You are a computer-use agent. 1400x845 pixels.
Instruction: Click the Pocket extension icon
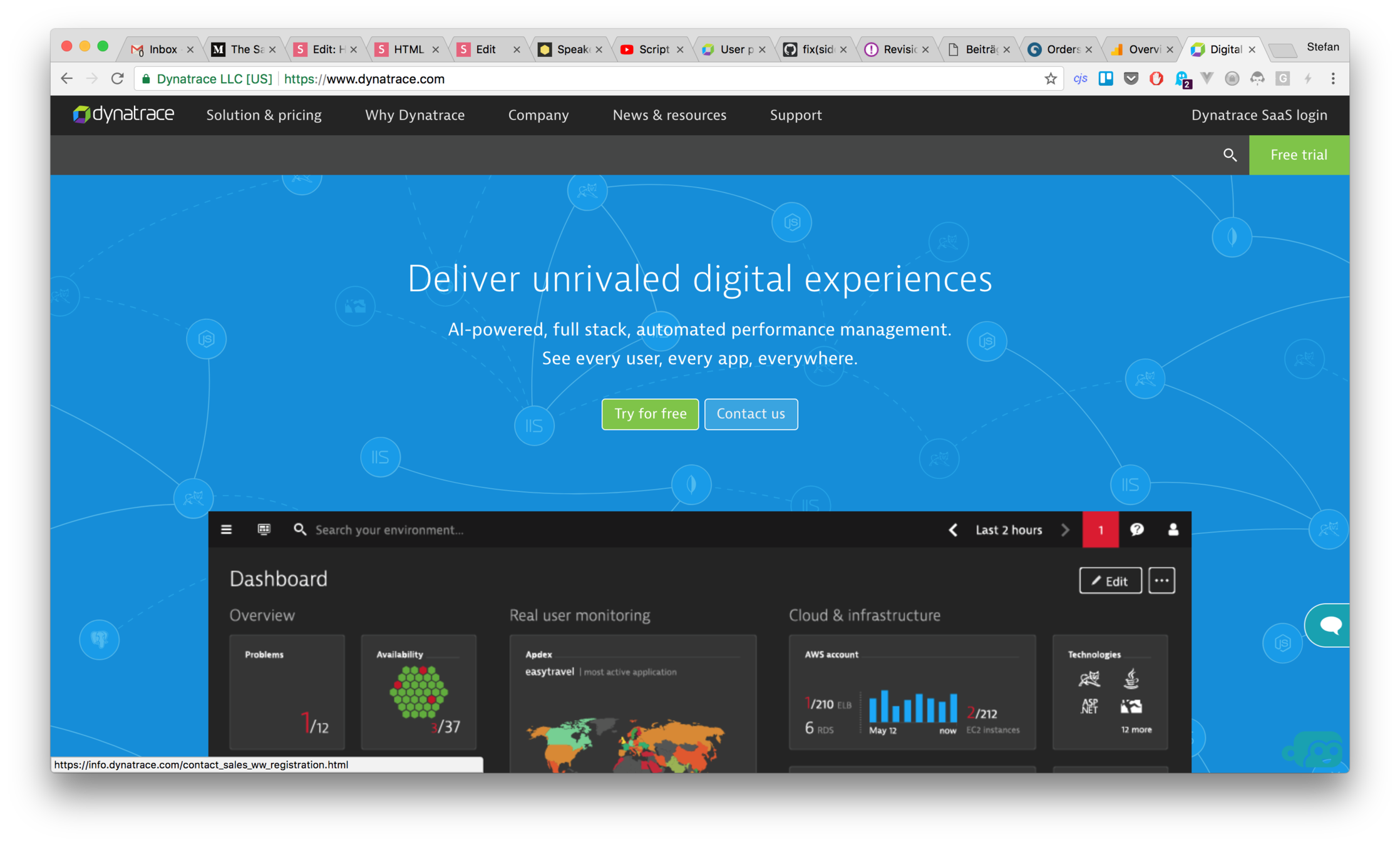[1131, 79]
